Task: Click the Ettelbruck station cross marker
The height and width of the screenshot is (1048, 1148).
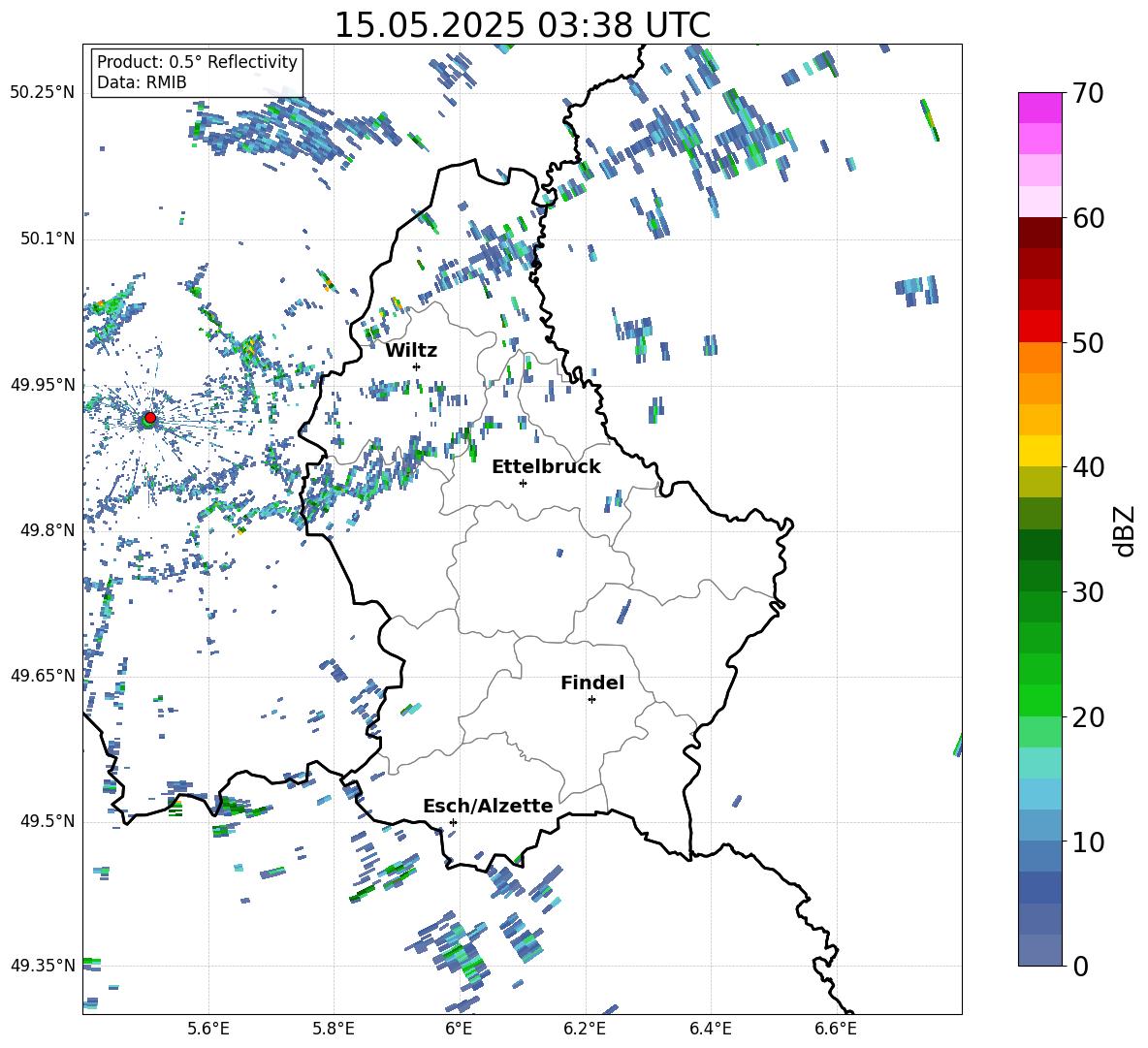Action: (523, 483)
